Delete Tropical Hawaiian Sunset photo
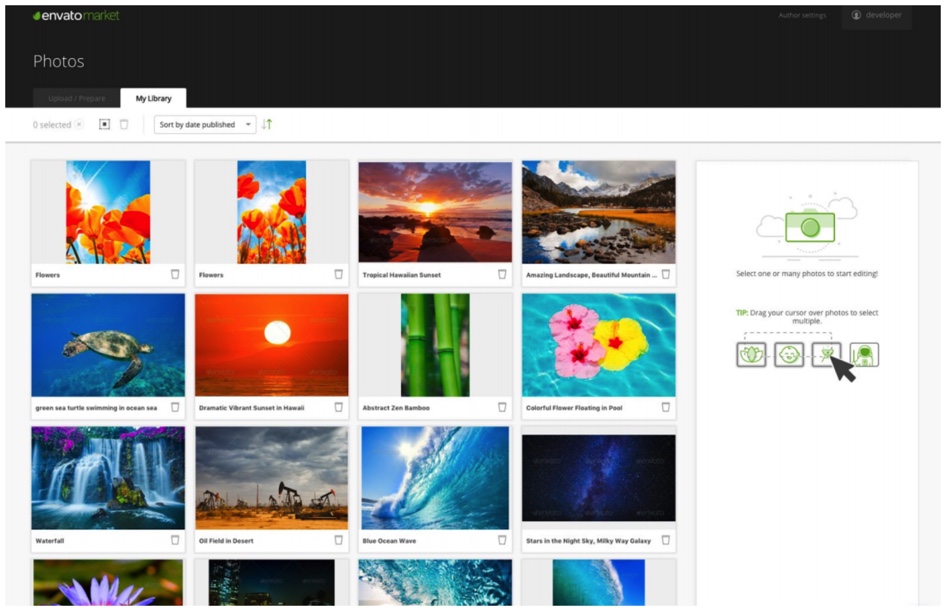The width and height of the screenshot is (947, 612). (502, 274)
